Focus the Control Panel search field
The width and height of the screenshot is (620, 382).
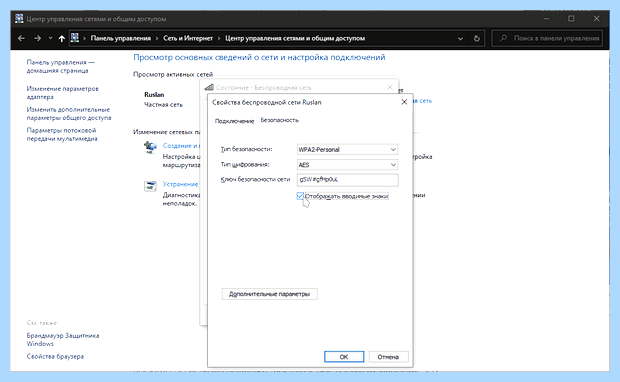[x=547, y=38]
